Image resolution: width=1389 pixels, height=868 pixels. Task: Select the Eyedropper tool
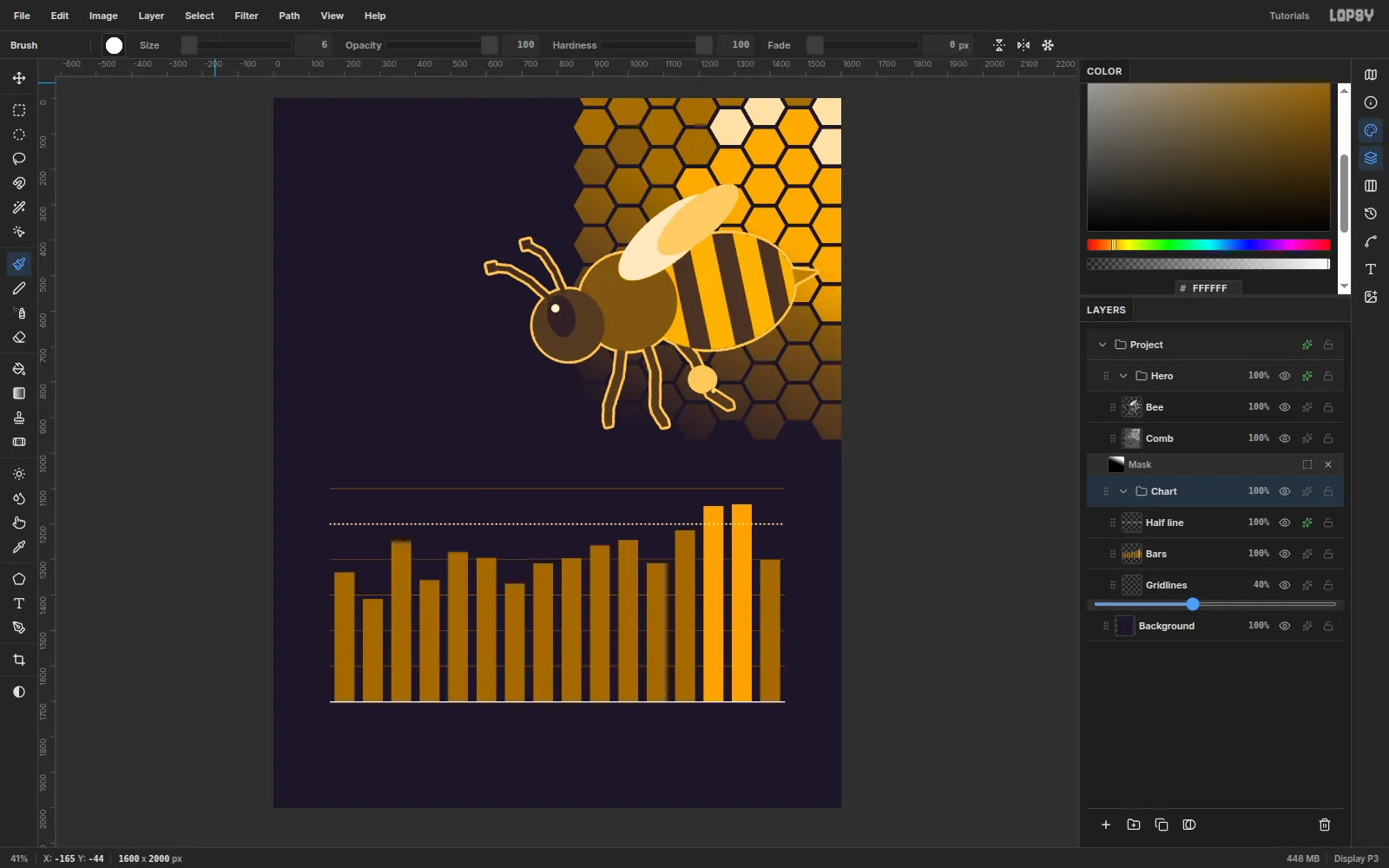(19, 547)
